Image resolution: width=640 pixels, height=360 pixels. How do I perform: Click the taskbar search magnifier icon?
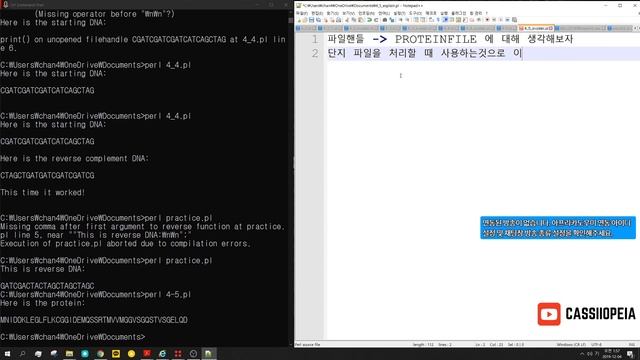point(22,353)
